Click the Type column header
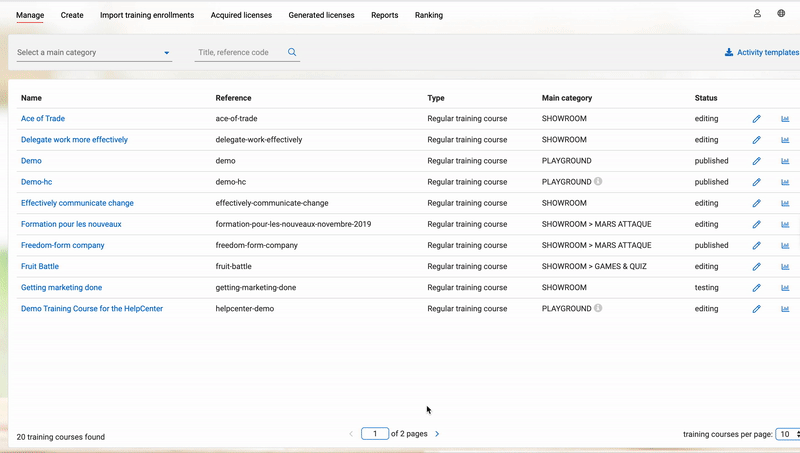The width and height of the screenshot is (800, 453). coord(436,98)
